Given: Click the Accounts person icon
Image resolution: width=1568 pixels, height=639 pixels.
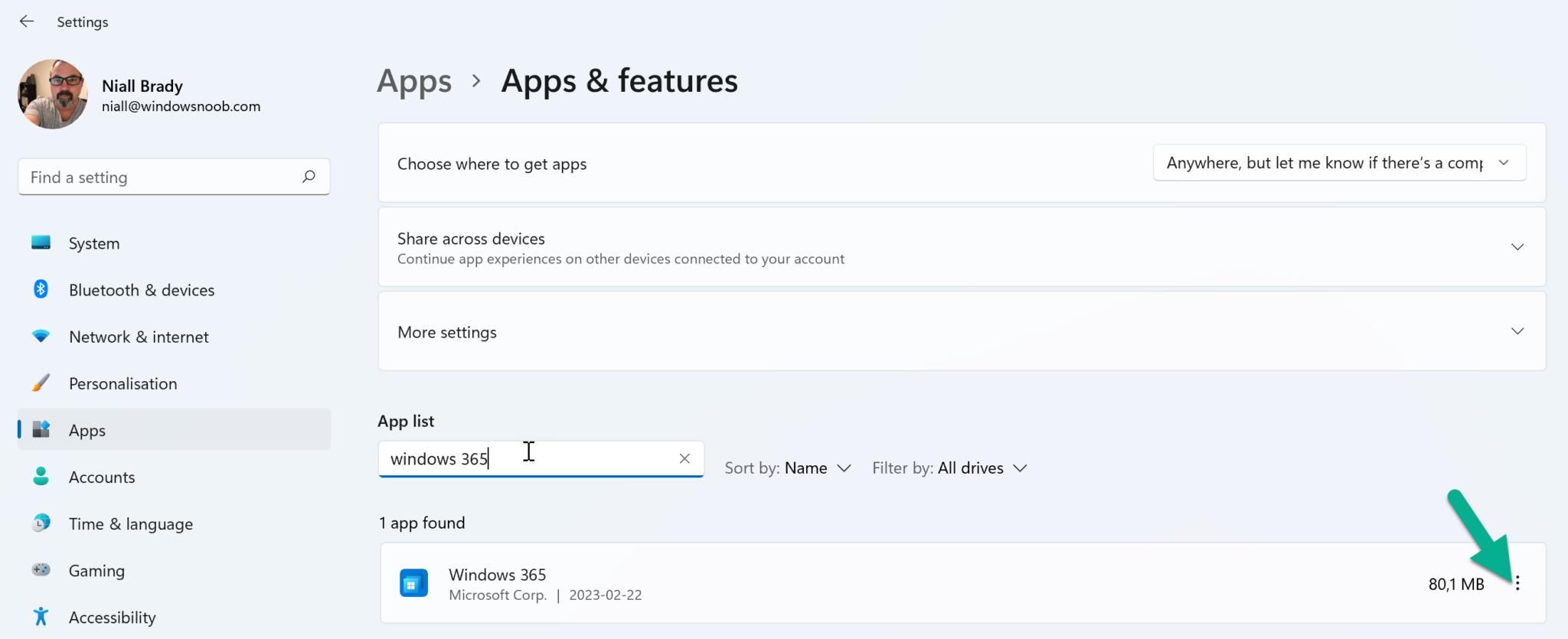Looking at the screenshot, I should click(41, 476).
